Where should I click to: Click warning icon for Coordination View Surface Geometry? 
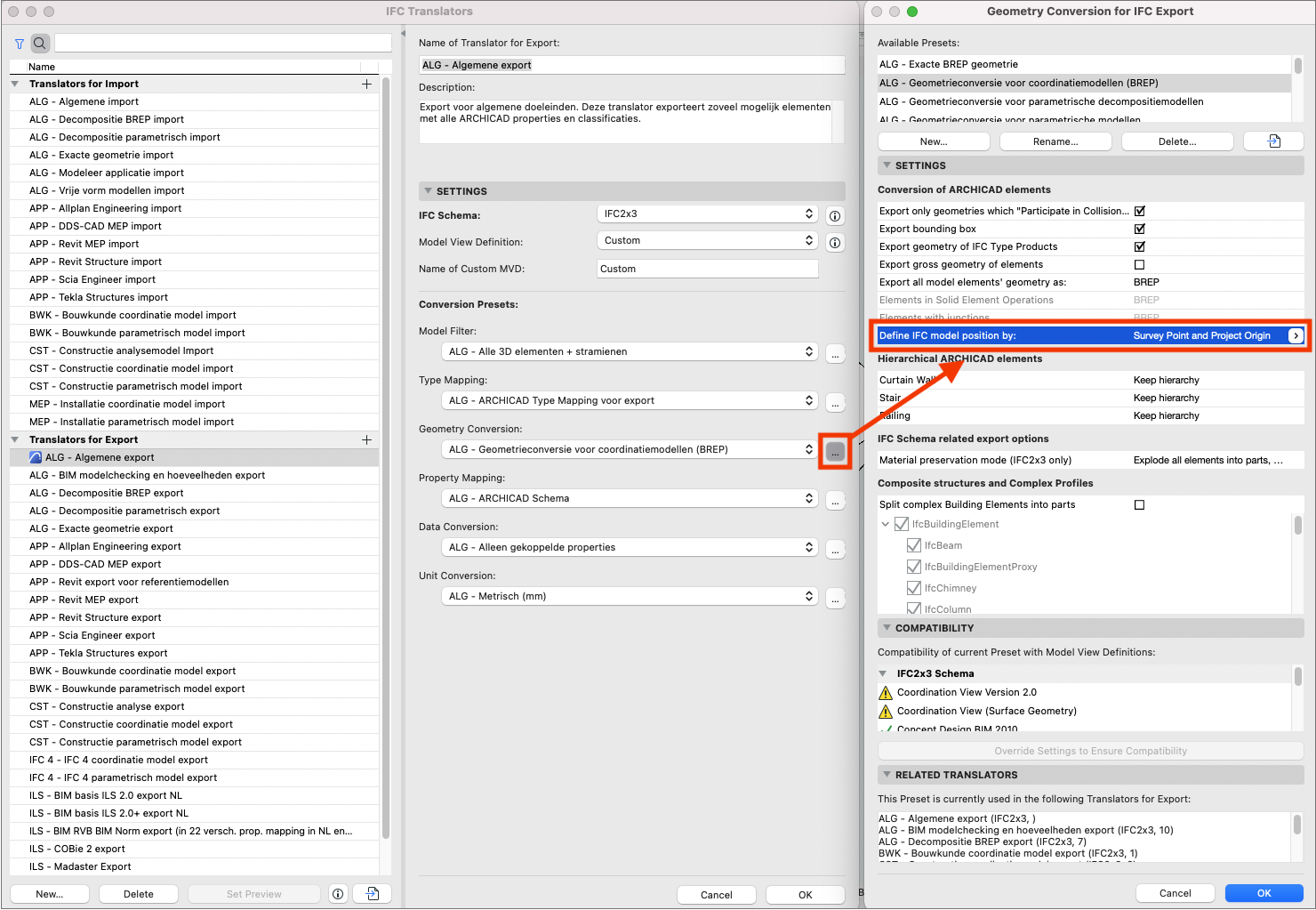coord(886,711)
